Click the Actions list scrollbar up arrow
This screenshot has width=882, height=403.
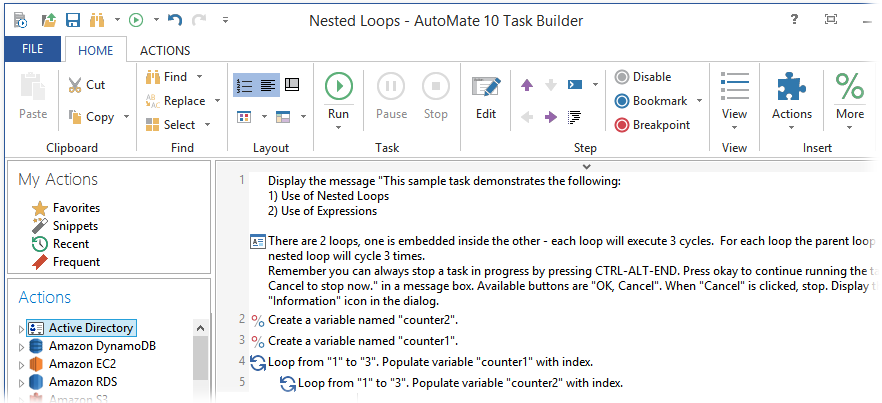[200, 328]
